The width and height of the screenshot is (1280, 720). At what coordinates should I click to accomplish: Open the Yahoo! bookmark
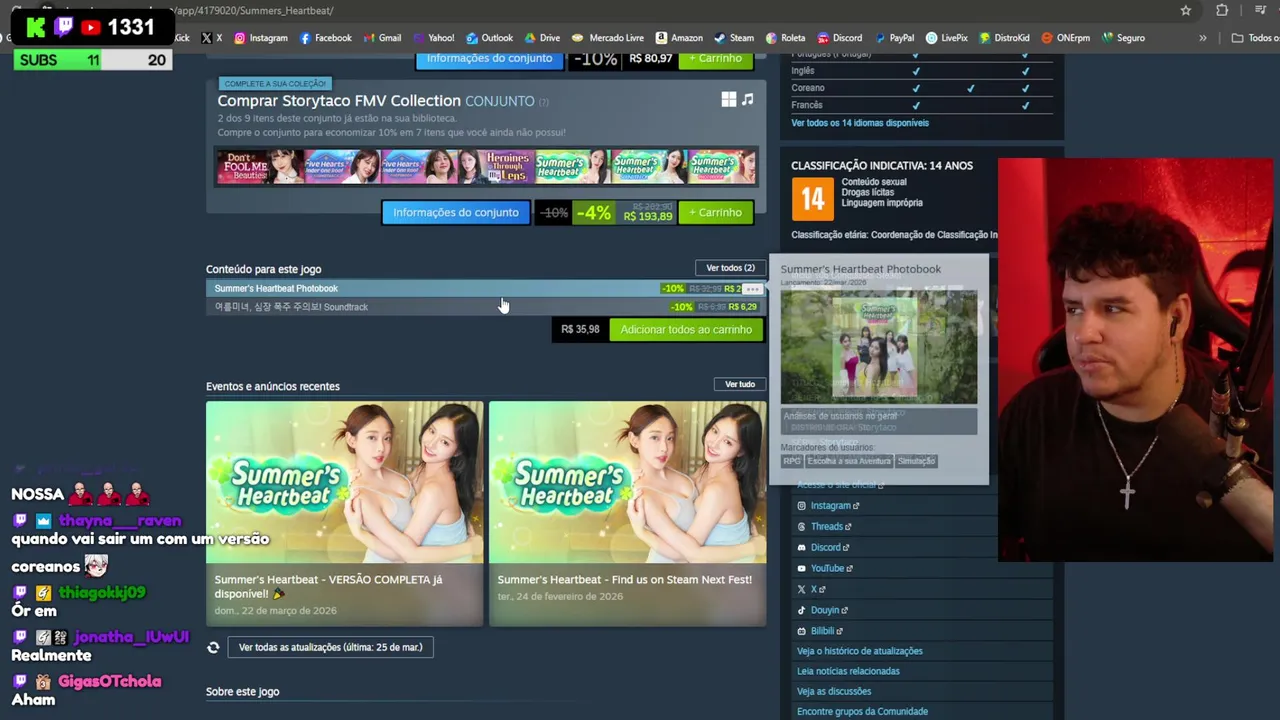tap(433, 38)
